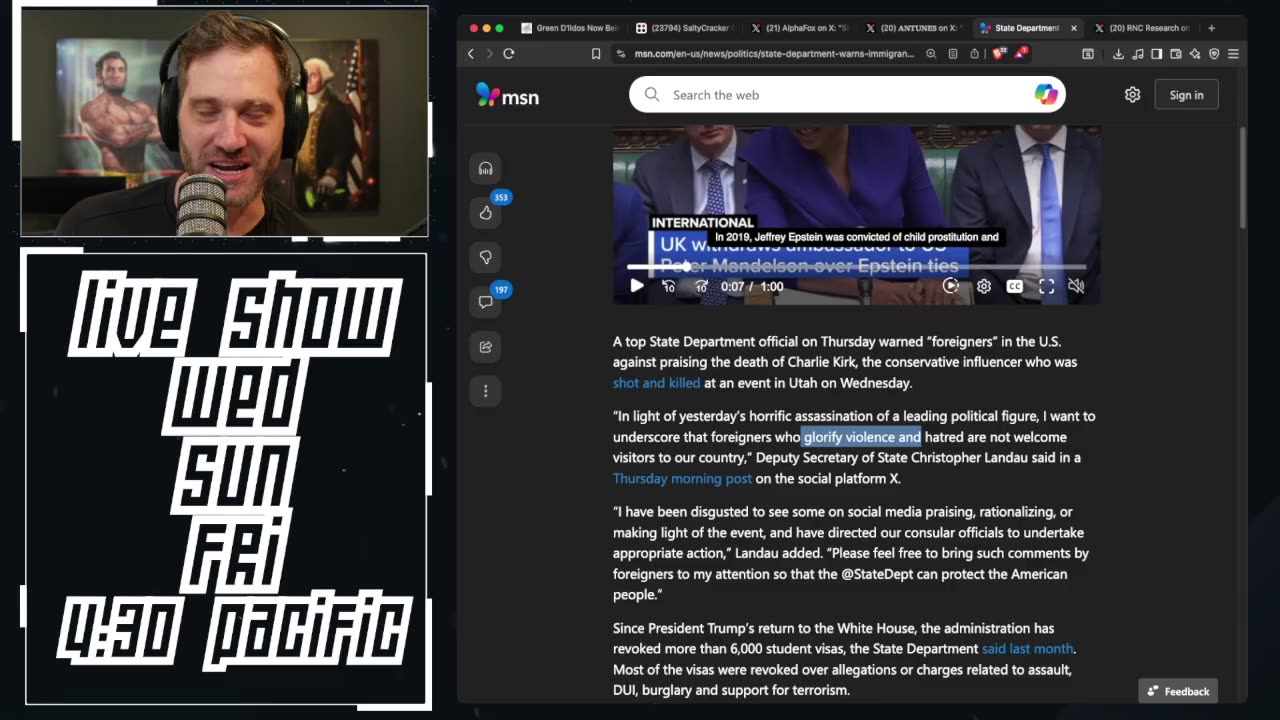Open VPN shield toolbar icon

(x=1214, y=54)
